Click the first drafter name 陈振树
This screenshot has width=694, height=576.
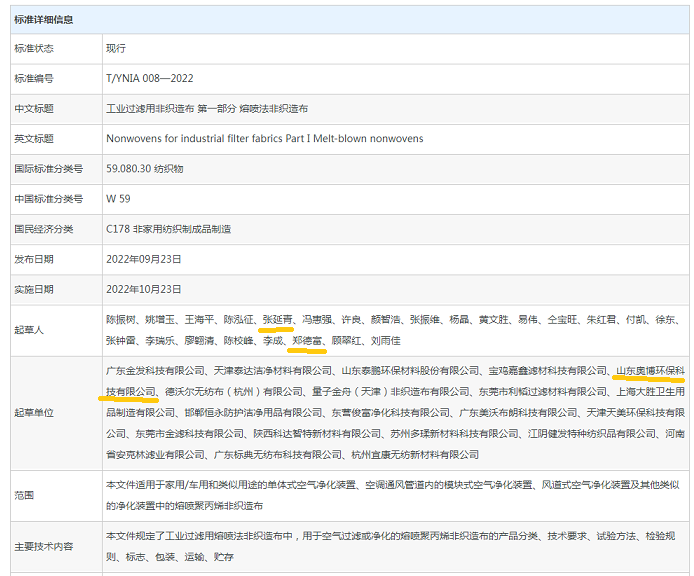pyautogui.click(x=121, y=320)
